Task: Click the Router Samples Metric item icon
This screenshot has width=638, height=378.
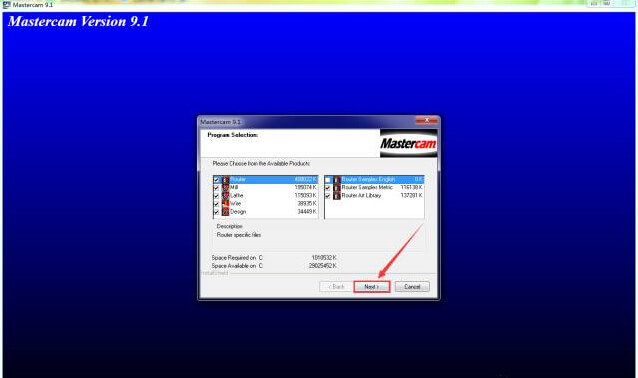Action: point(336,188)
